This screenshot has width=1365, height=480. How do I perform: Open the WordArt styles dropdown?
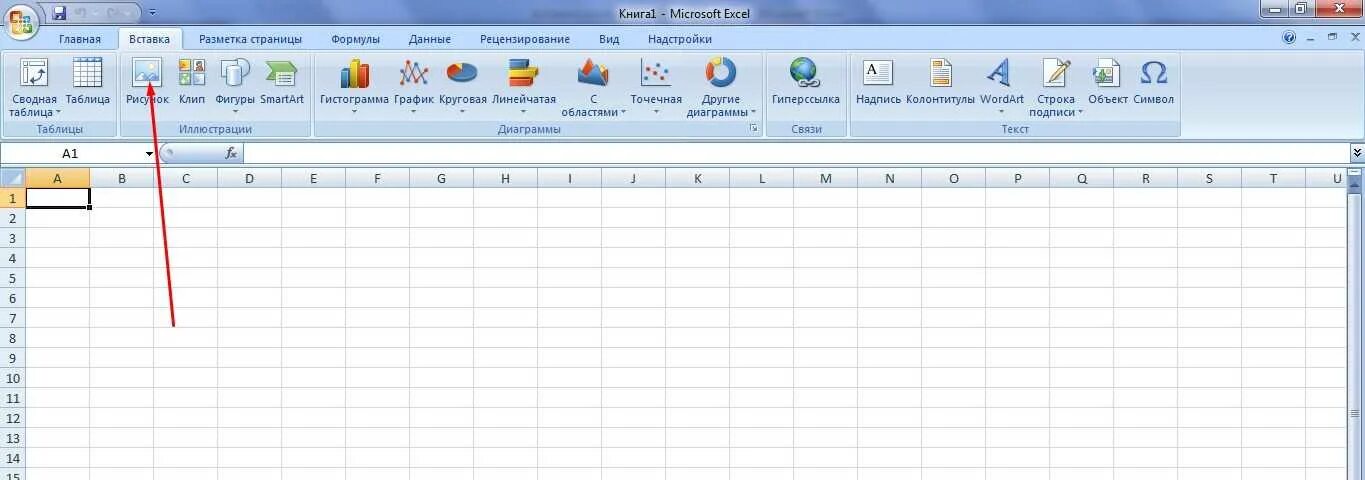(1001, 111)
